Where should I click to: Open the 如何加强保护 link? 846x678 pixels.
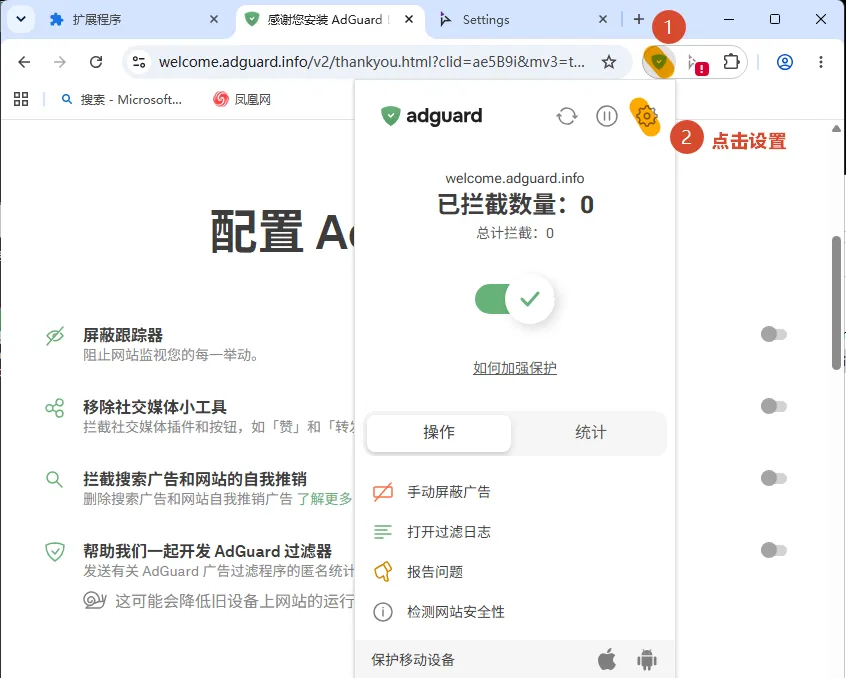[x=515, y=368]
